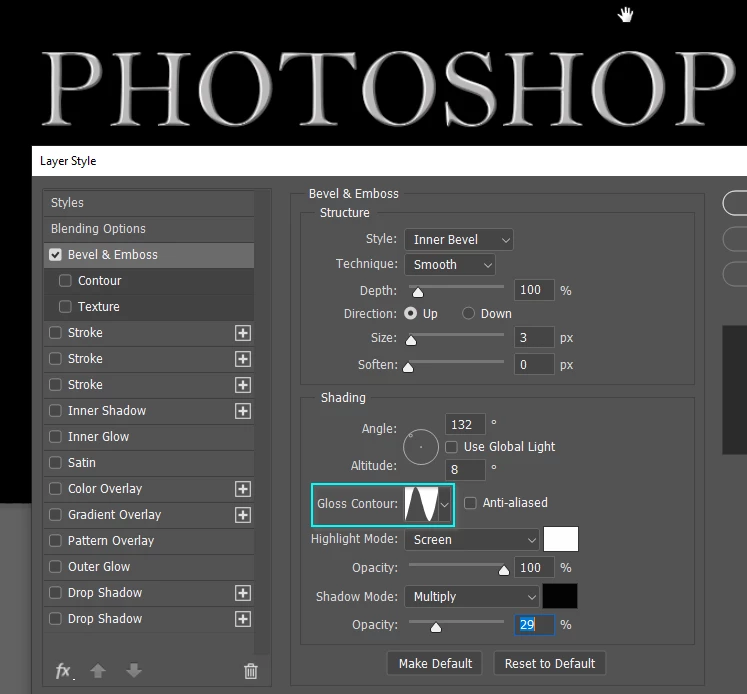Select the Gradient Overlay effect row
Image resolution: width=747 pixels, height=694 pixels.
(149, 515)
